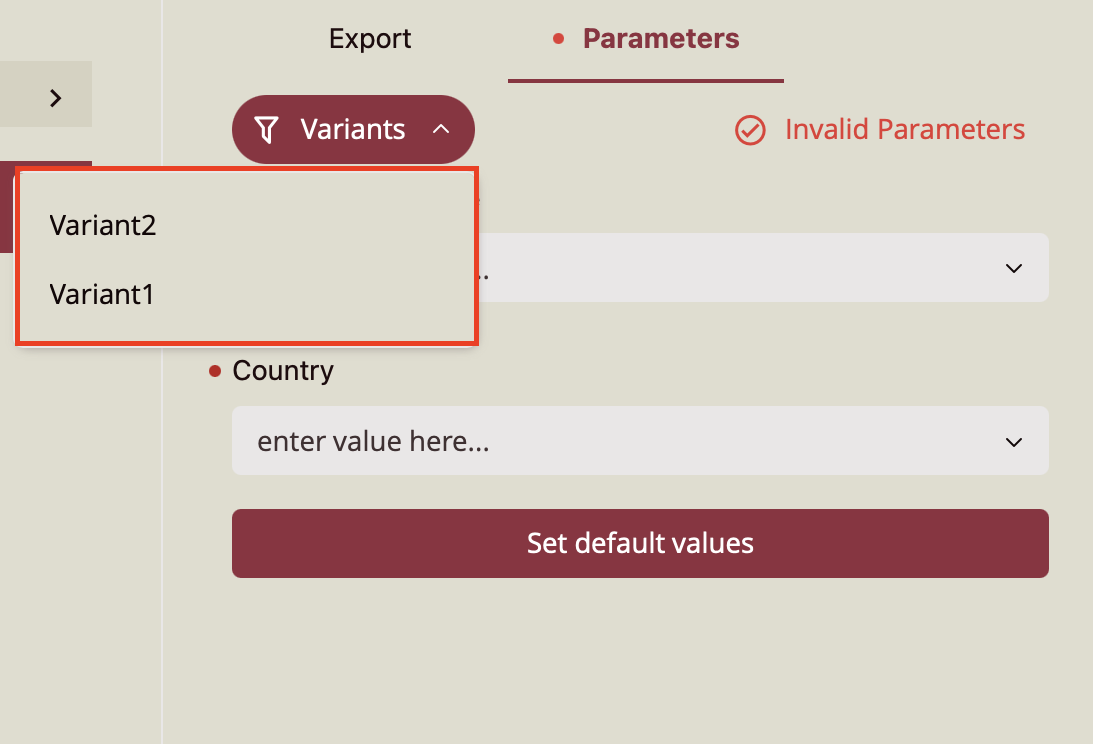Click the red dot indicator beside Parameters
This screenshot has height=744, width=1093.
pos(558,39)
